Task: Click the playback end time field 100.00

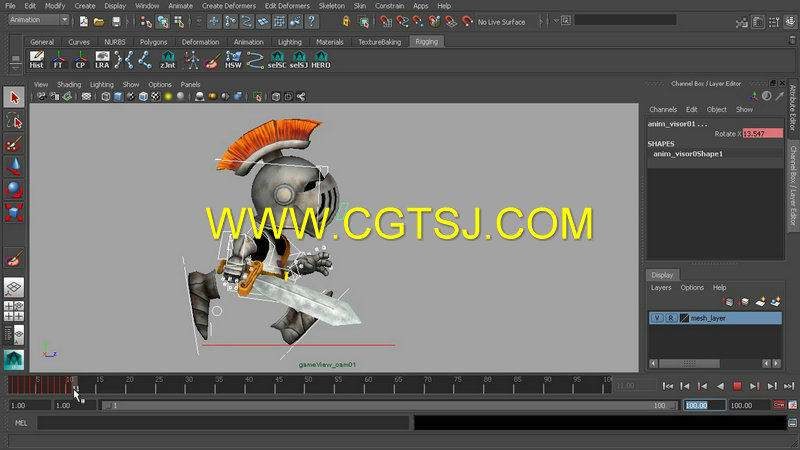Action: pos(704,405)
